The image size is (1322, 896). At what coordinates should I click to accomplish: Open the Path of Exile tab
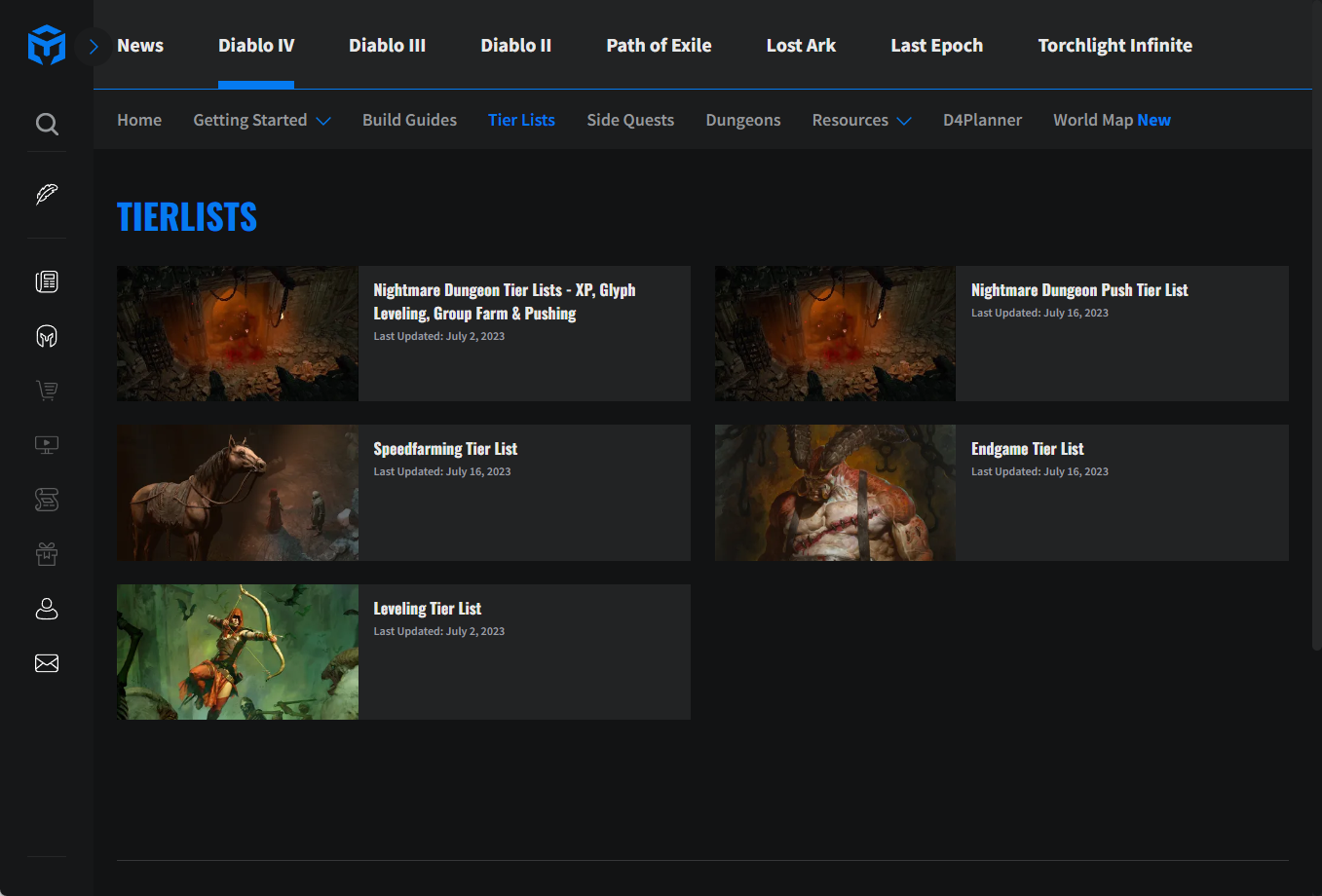tap(659, 46)
